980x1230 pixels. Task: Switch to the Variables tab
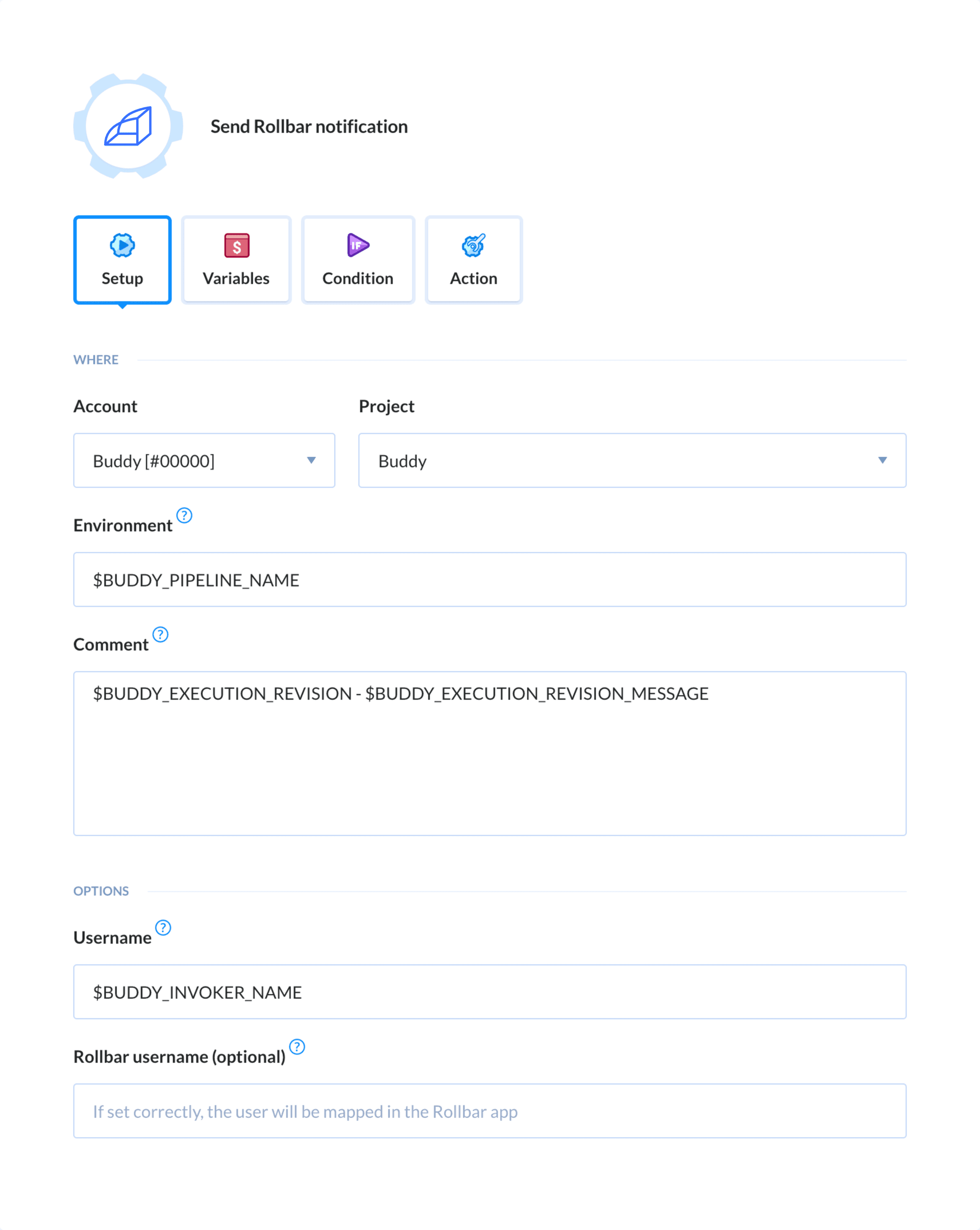pyautogui.click(x=236, y=259)
